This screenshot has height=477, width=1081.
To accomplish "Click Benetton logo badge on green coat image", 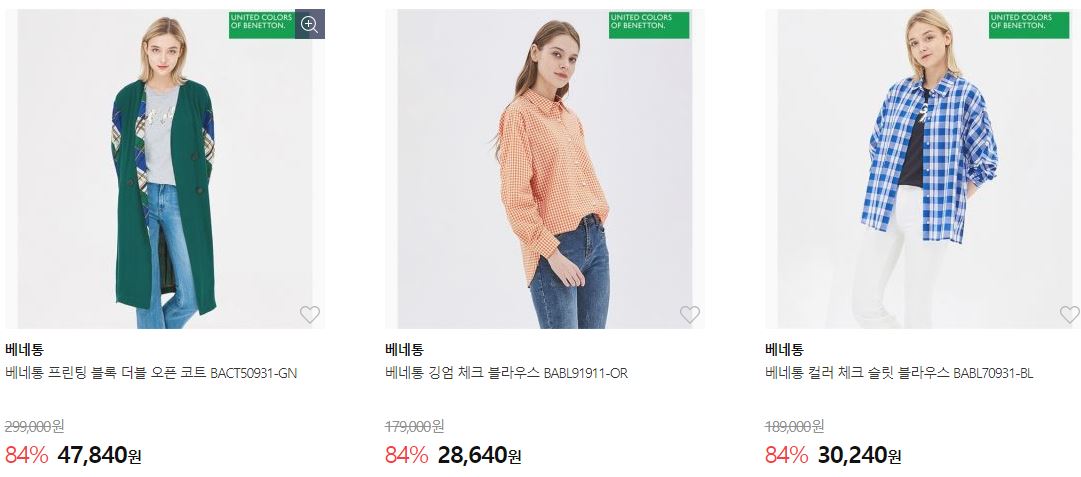I will point(262,24).
